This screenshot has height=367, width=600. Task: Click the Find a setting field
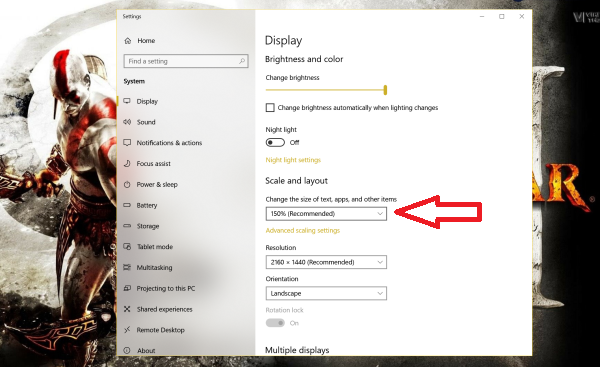(186, 61)
